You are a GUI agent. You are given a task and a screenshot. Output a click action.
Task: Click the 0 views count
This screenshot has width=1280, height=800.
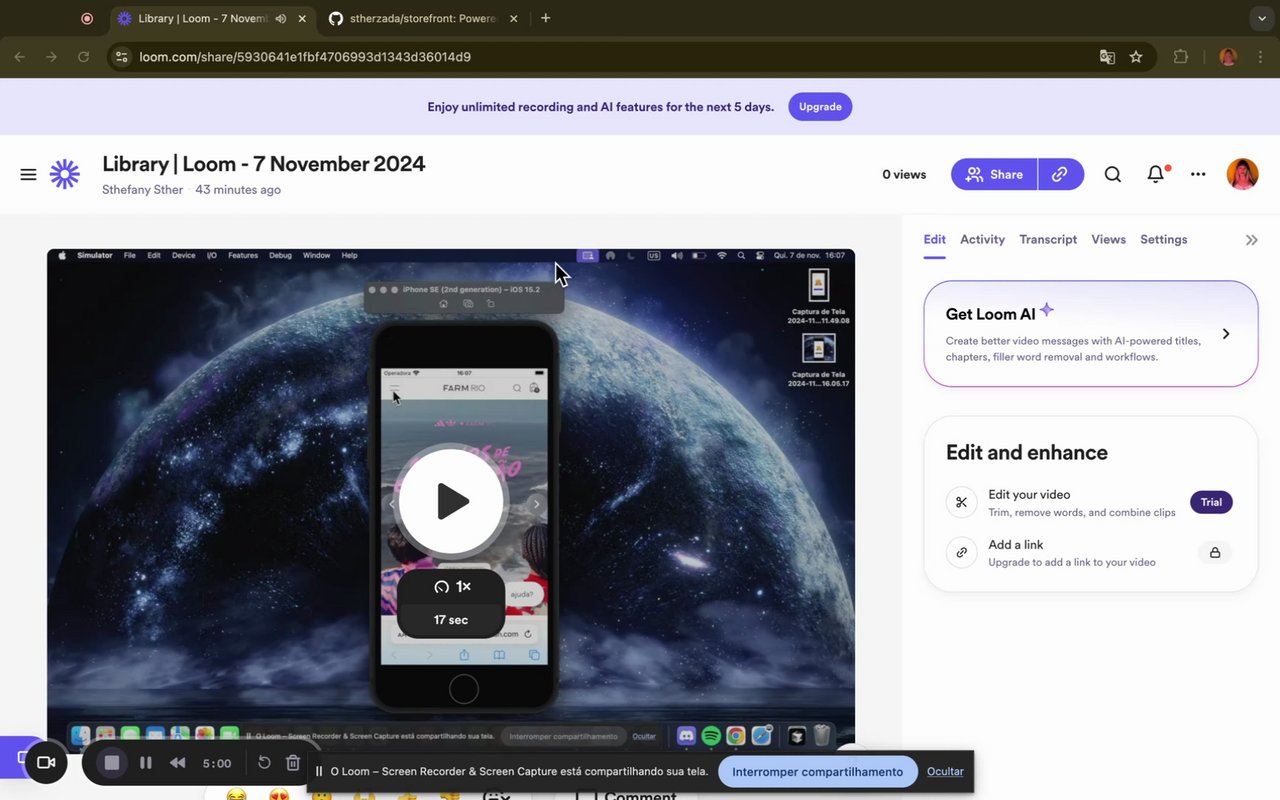[904, 174]
